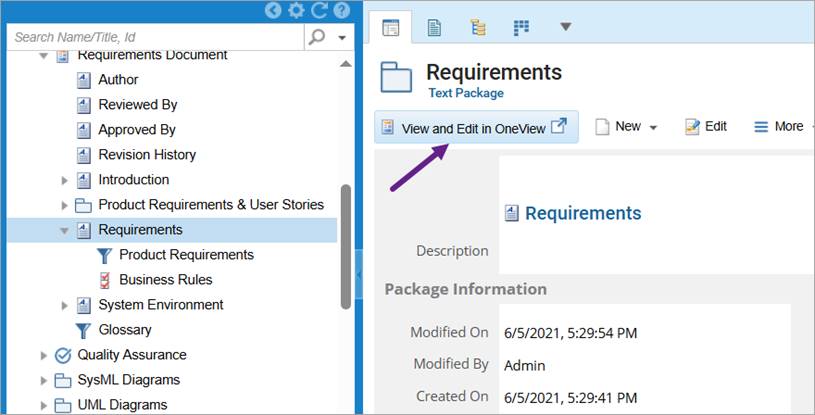Click the settings gear icon in header
This screenshot has height=415, width=815.
click(295, 11)
